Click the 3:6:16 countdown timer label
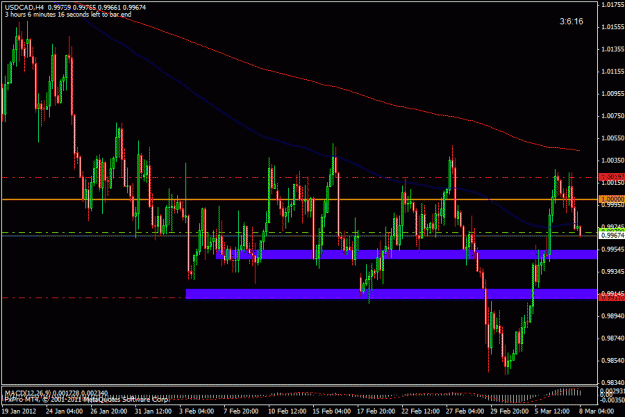 pyautogui.click(x=571, y=21)
